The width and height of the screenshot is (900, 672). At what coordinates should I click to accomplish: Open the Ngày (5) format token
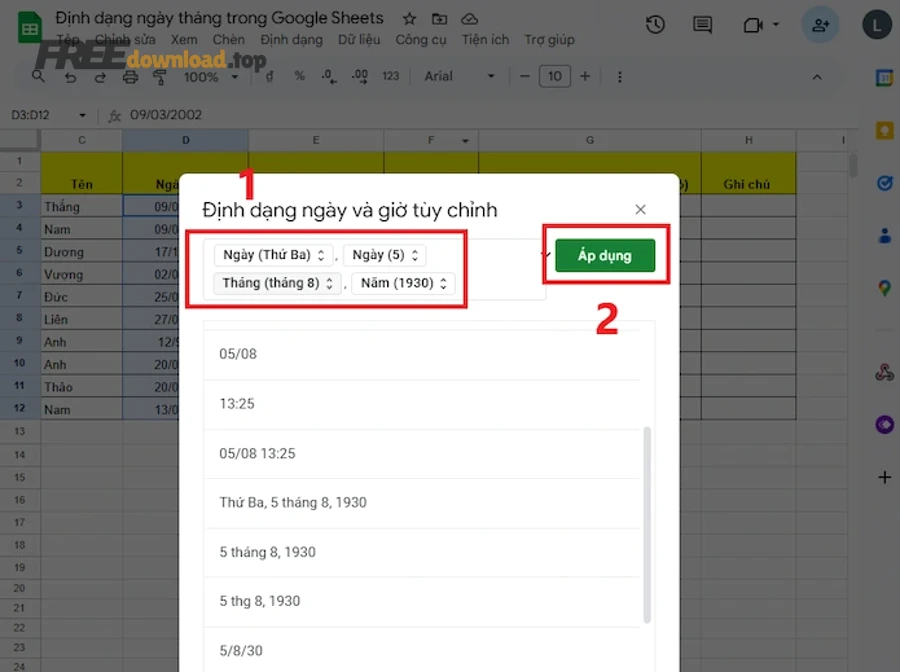click(385, 255)
